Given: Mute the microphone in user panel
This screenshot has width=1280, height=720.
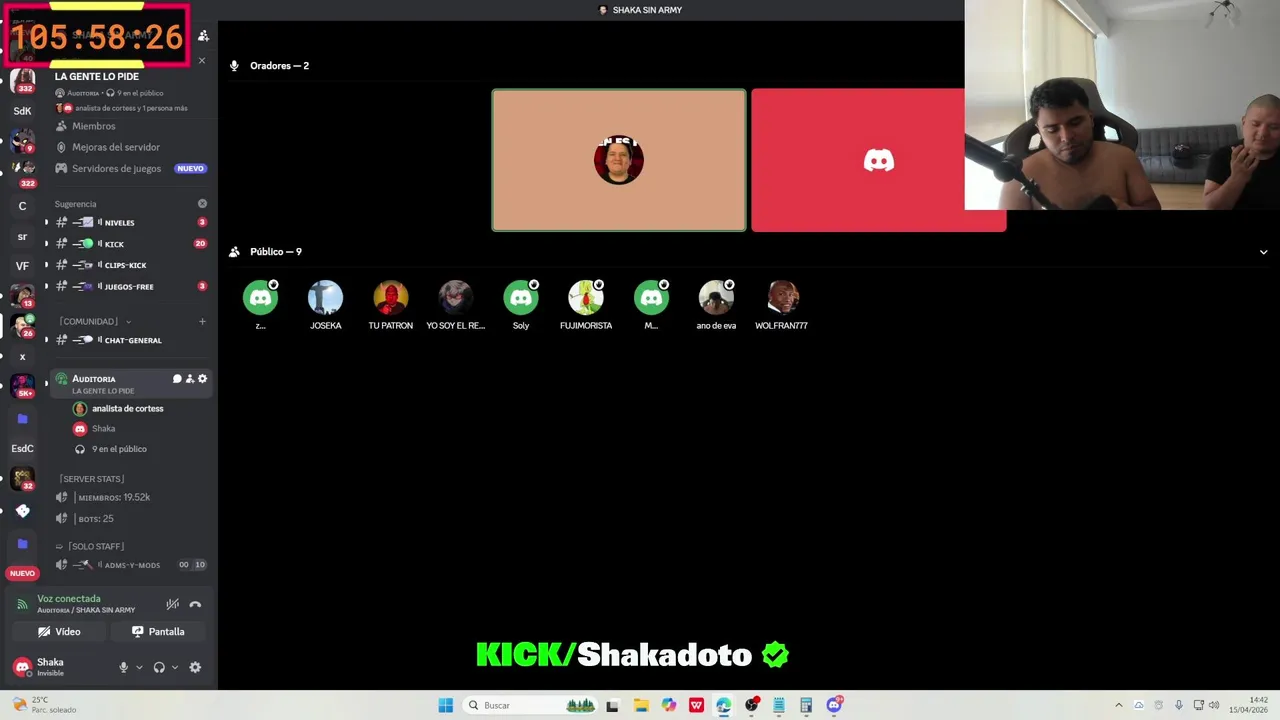Looking at the screenshot, I should (x=124, y=667).
